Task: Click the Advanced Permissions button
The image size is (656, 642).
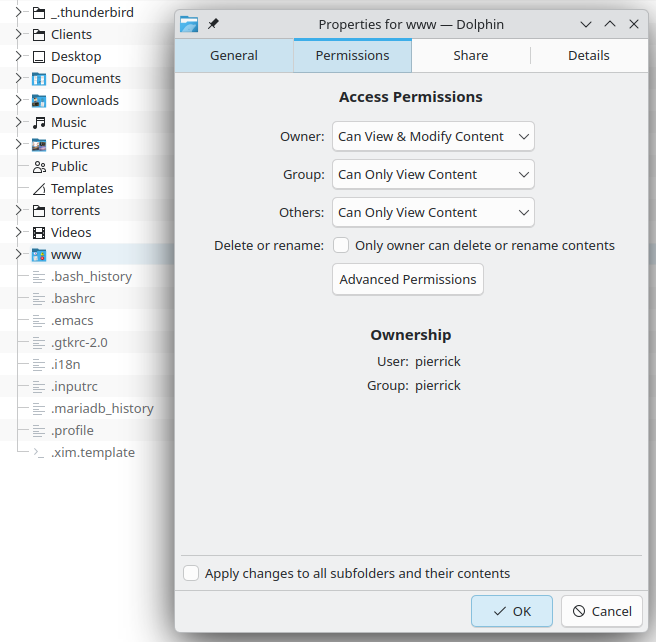Action: 408,279
